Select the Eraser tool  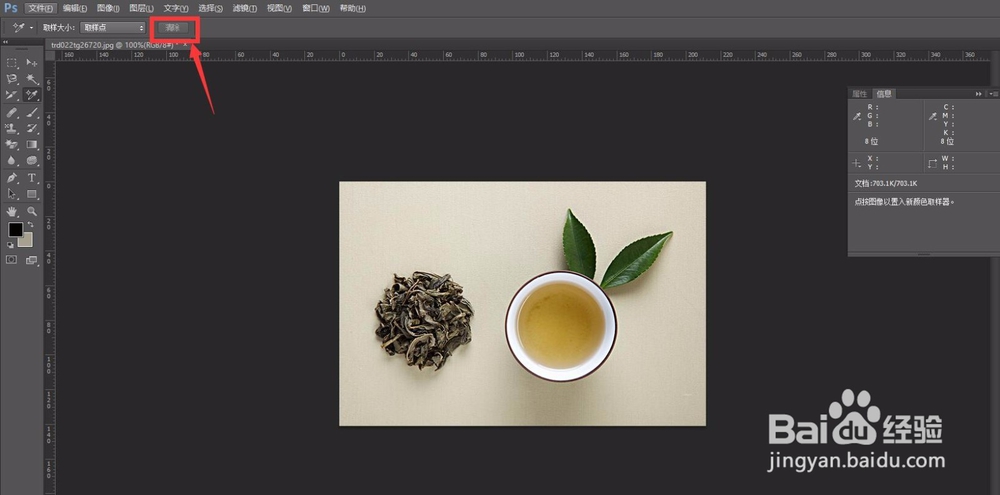pos(11,144)
